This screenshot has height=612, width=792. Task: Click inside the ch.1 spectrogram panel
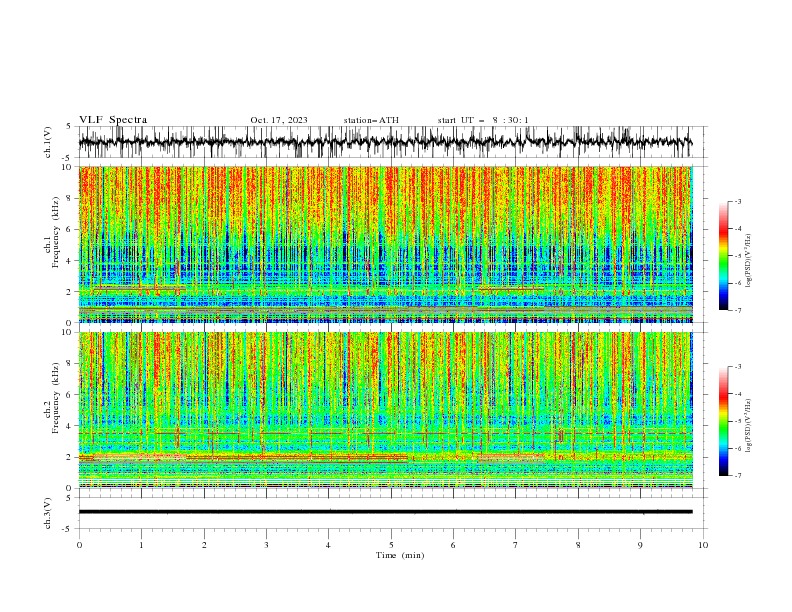pos(385,244)
